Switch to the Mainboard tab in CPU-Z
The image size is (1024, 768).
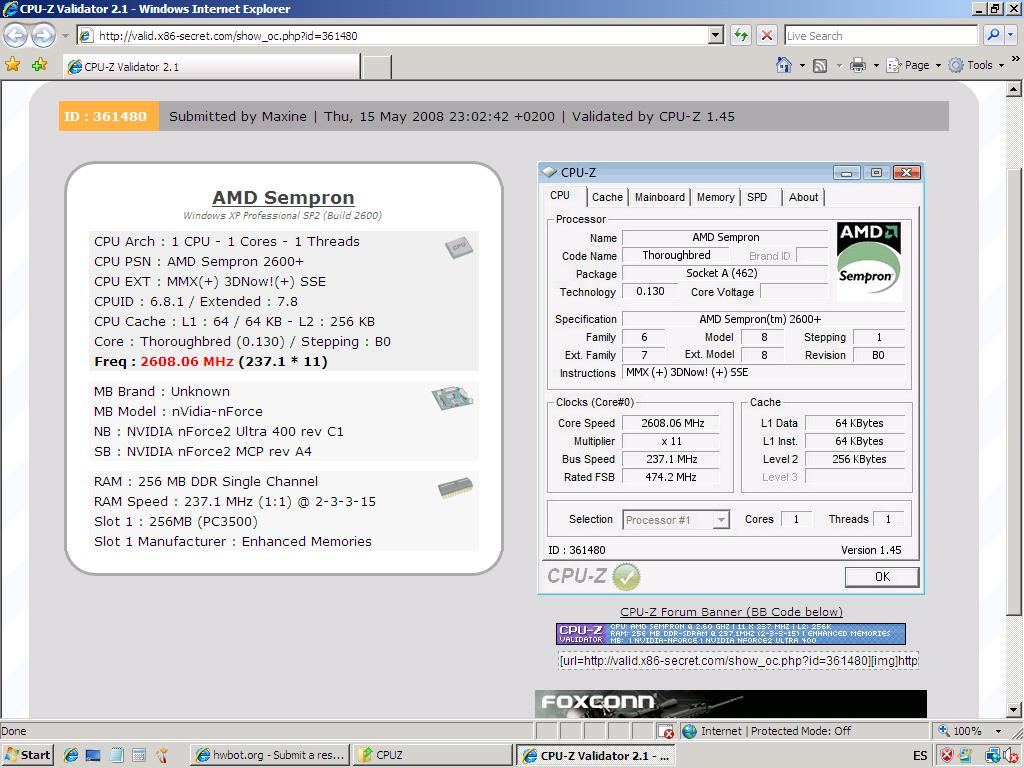pyautogui.click(x=660, y=197)
